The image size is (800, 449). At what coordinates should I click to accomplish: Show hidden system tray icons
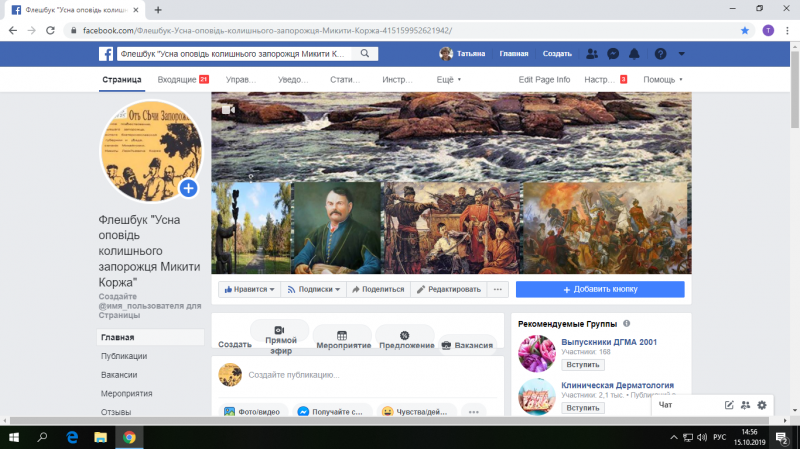pyautogui.click(x=674, y=437)
